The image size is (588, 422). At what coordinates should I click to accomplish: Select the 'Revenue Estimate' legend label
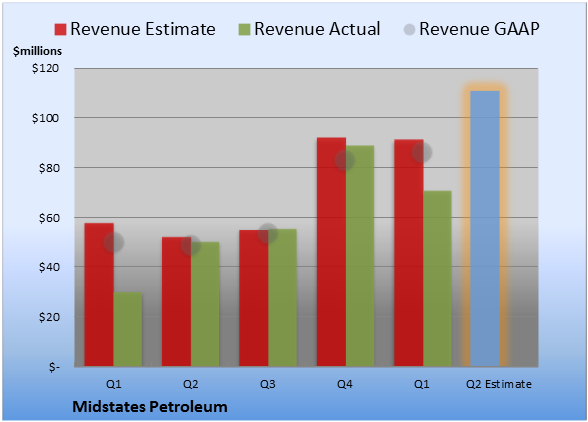[143, 29]
